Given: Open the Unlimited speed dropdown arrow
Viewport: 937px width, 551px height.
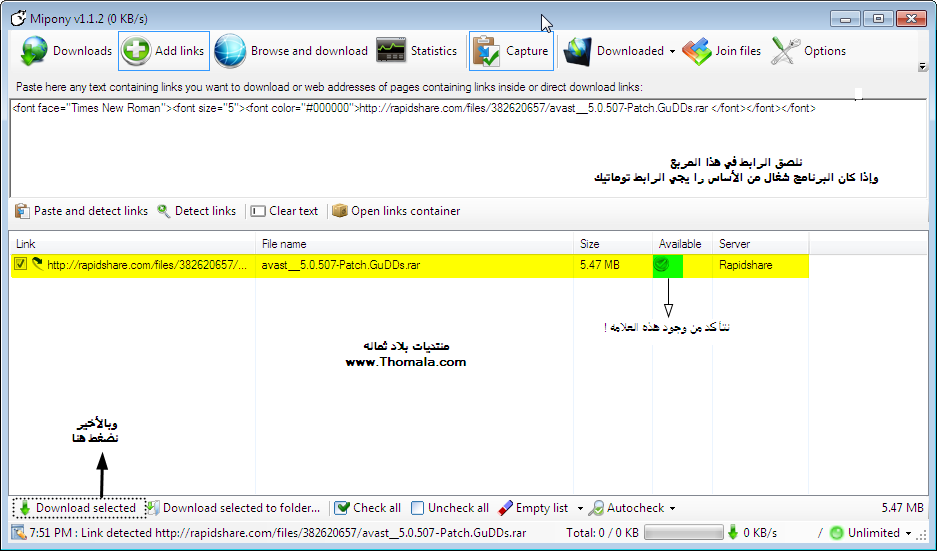Looking at the screenshot, I should 908,533.
